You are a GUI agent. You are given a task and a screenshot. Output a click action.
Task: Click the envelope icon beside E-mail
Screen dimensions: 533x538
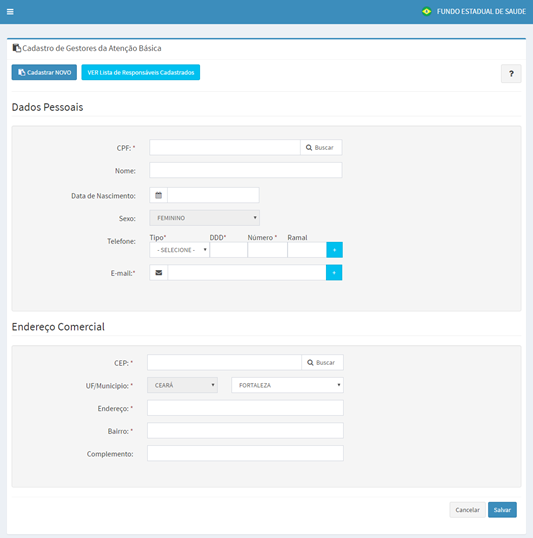[159, 273]
